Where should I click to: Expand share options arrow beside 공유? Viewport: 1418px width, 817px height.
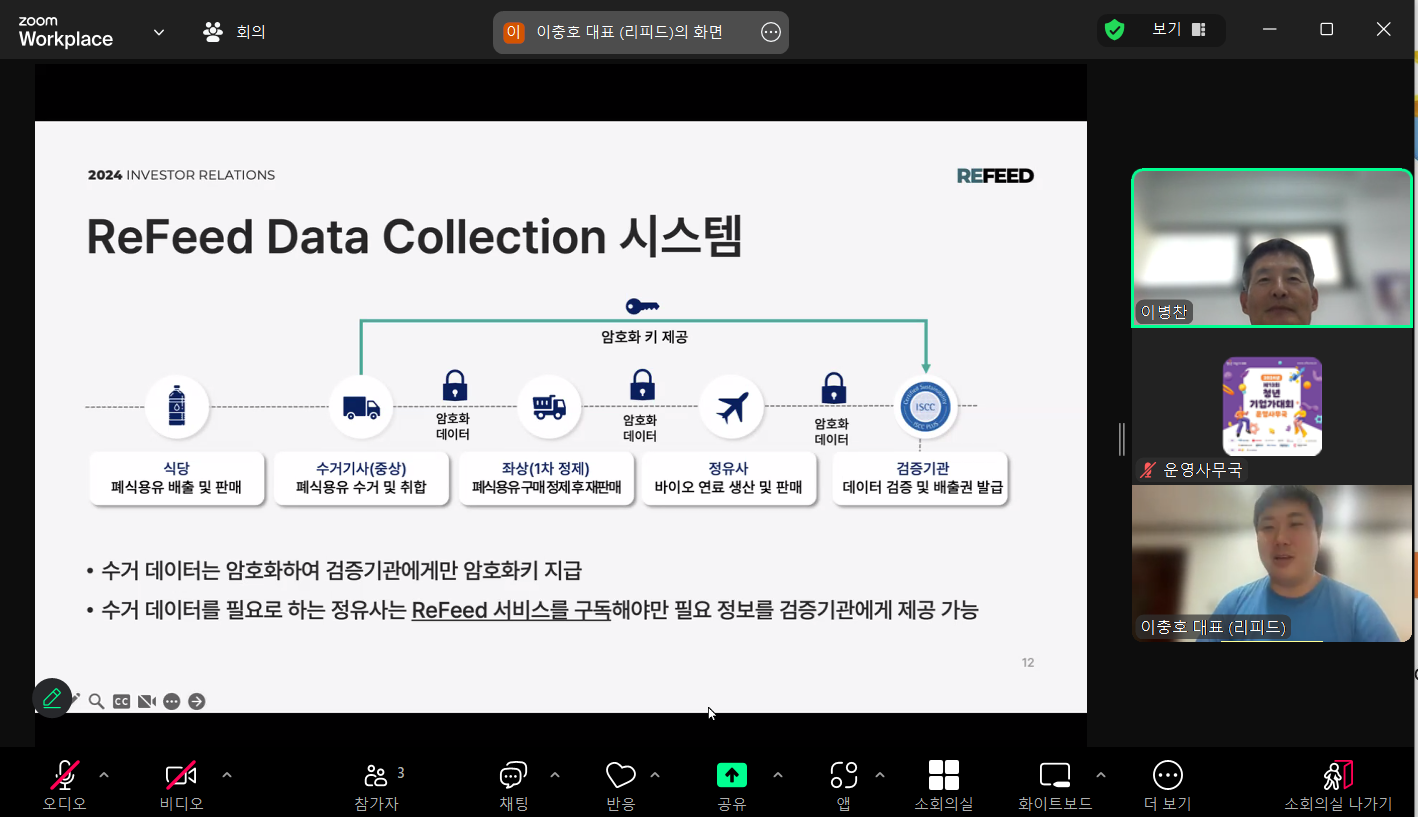(x=778, y=775)
